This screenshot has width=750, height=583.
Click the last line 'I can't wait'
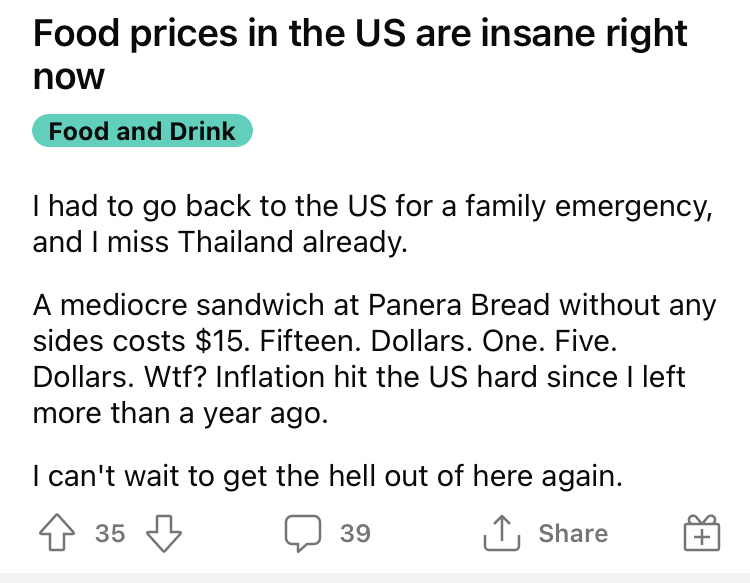click(x=328, y=476)
